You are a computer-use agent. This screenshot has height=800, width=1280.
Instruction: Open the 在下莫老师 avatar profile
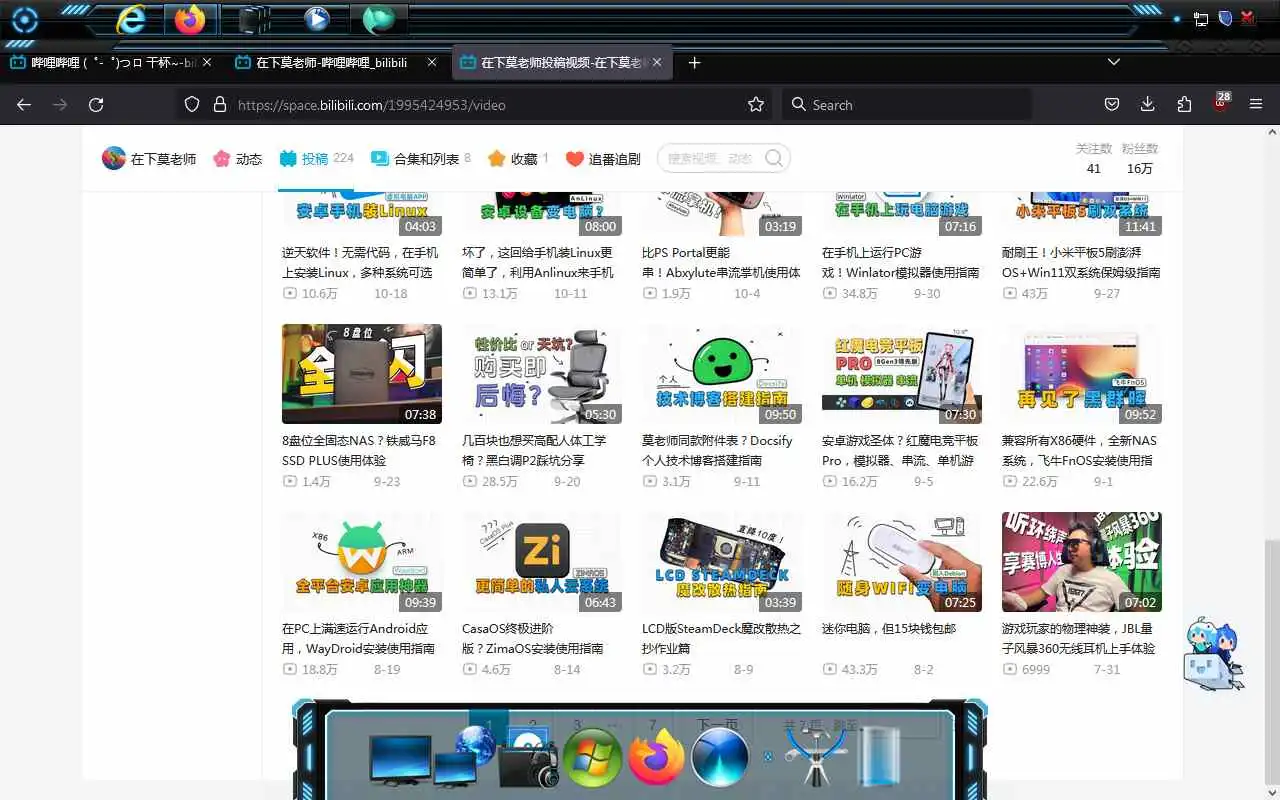114,158
